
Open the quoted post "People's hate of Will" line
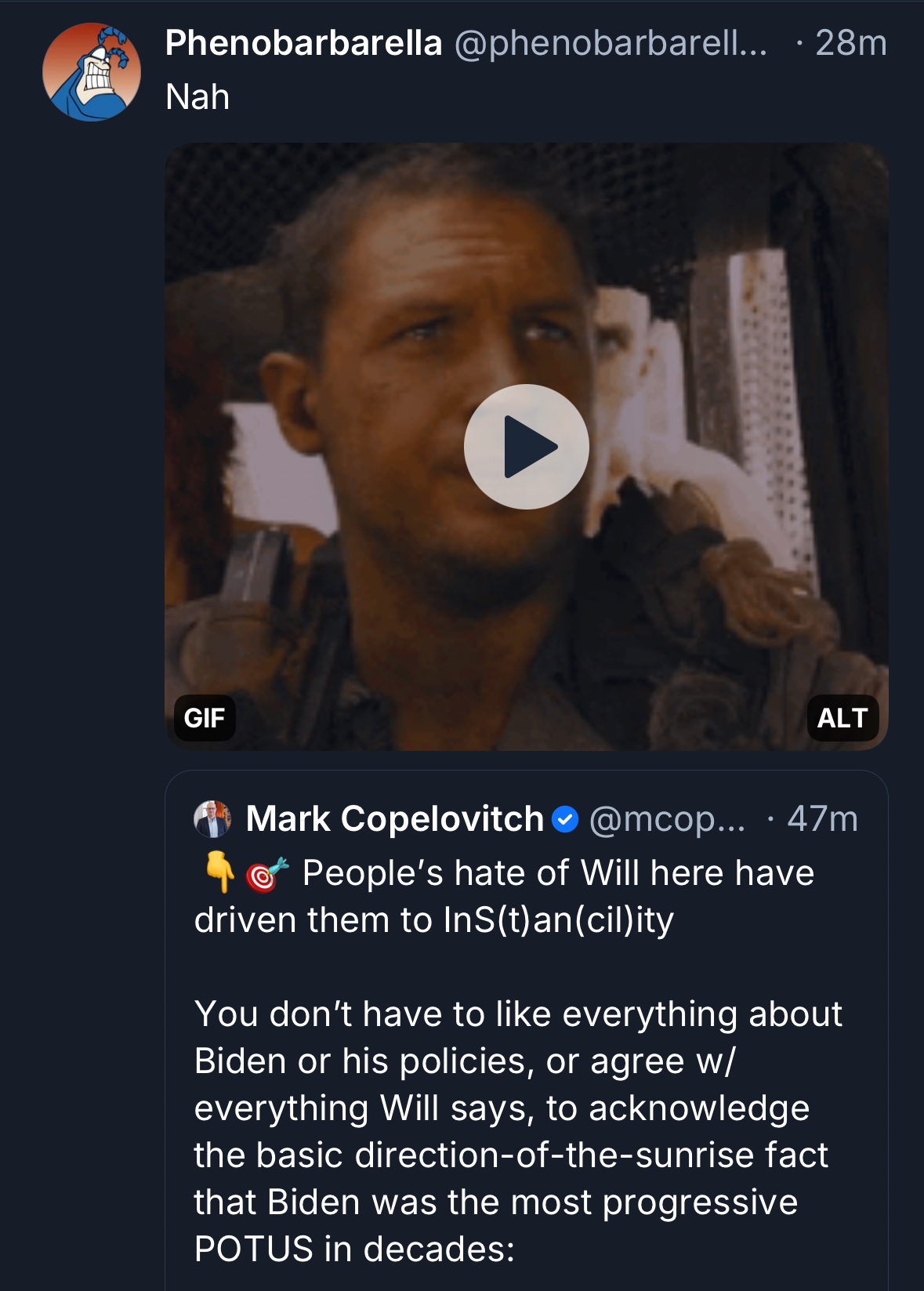pos(557,873)
